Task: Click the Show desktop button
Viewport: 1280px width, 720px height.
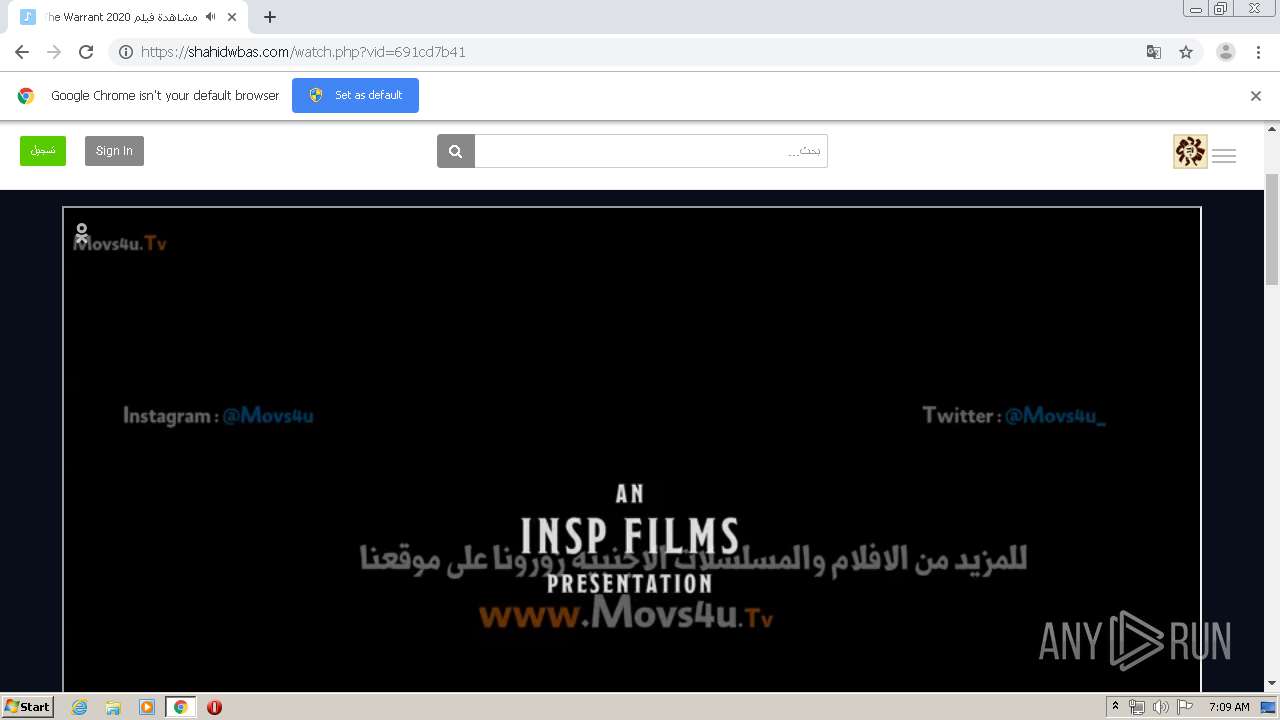Action: click(1269, 707)
